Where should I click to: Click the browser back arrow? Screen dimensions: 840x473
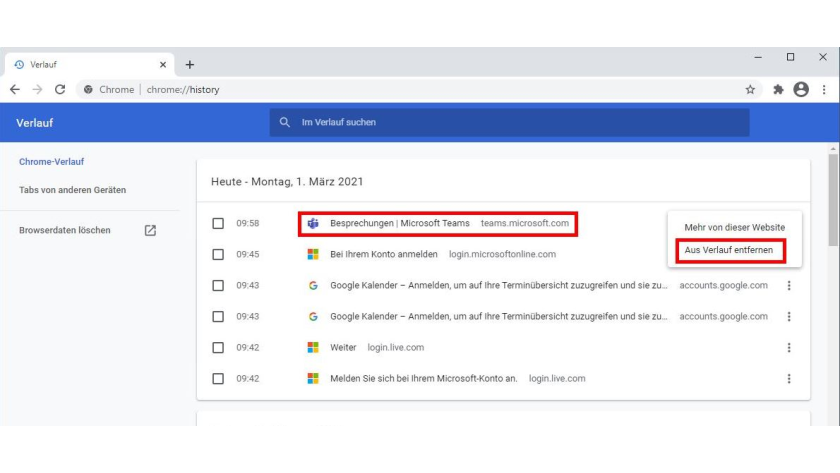pyautogui.click(x=15, y=89)
